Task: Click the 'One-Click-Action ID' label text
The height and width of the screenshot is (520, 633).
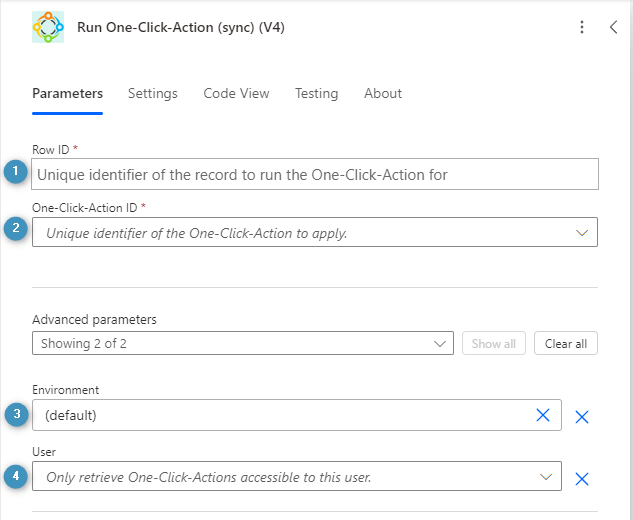Action: (x=85, y=208)
